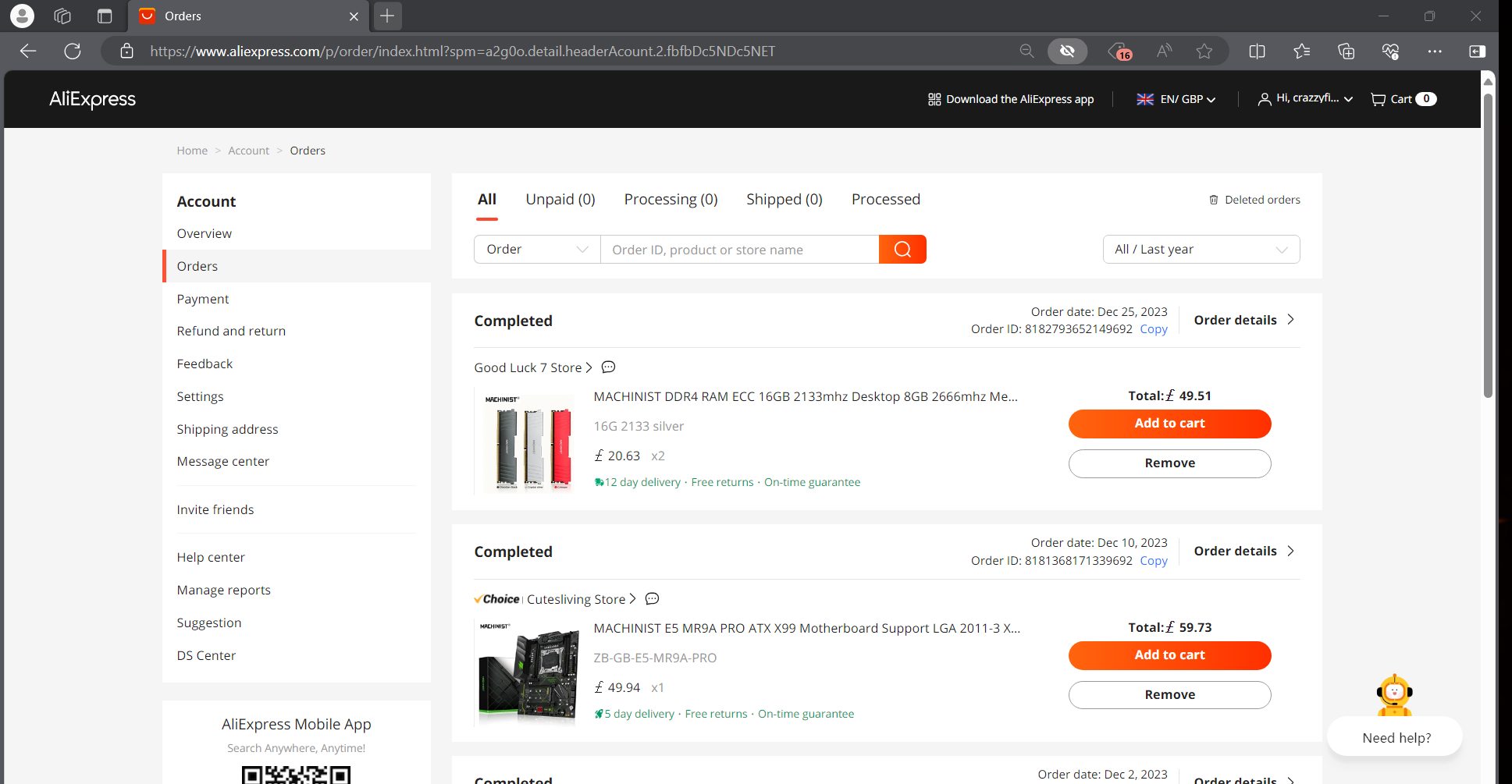
Task: Open a new browser tab
Action: [387, 16]
